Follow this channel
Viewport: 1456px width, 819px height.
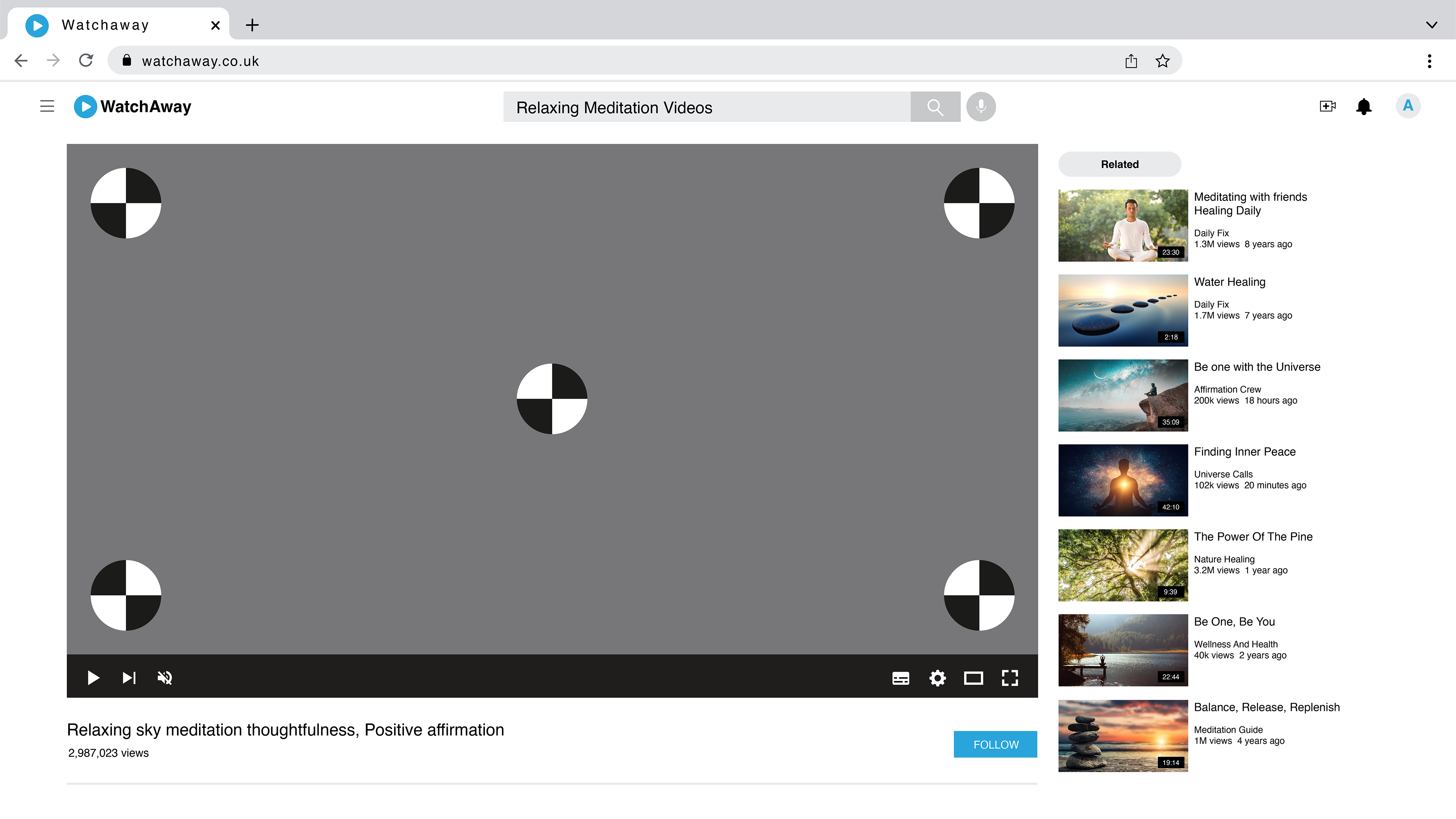click(995, 744)
